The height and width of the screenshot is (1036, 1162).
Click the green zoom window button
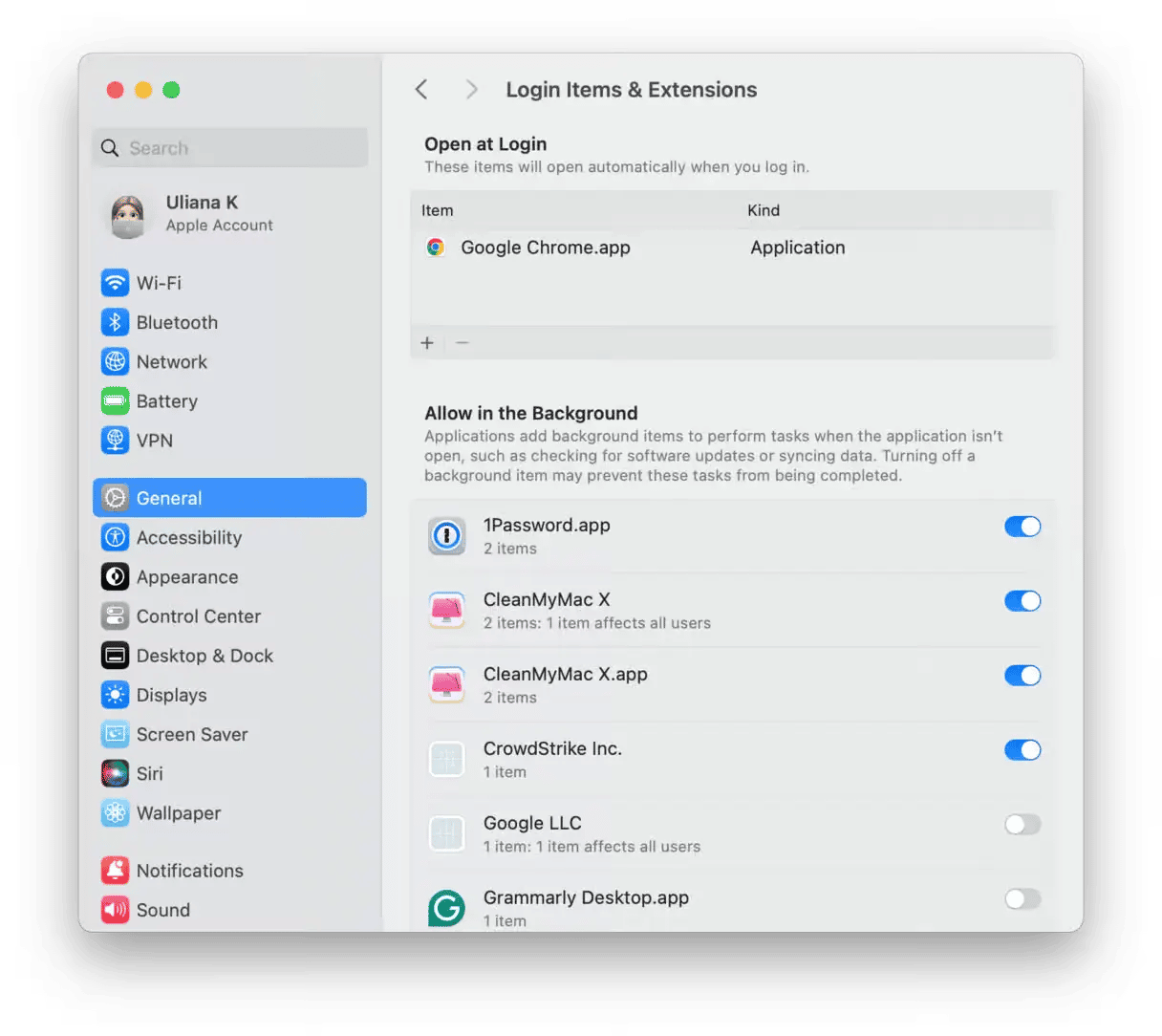click(171, 90)
